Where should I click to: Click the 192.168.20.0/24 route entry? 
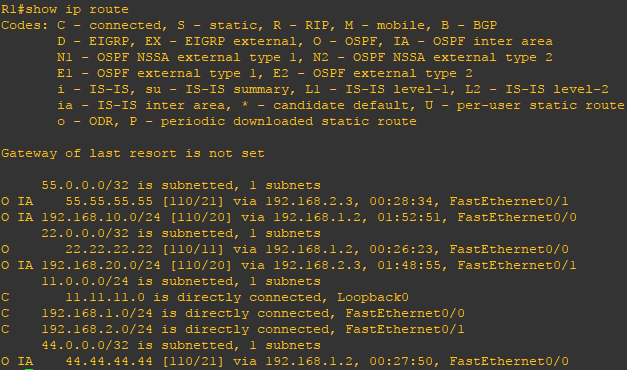point(289,265)
